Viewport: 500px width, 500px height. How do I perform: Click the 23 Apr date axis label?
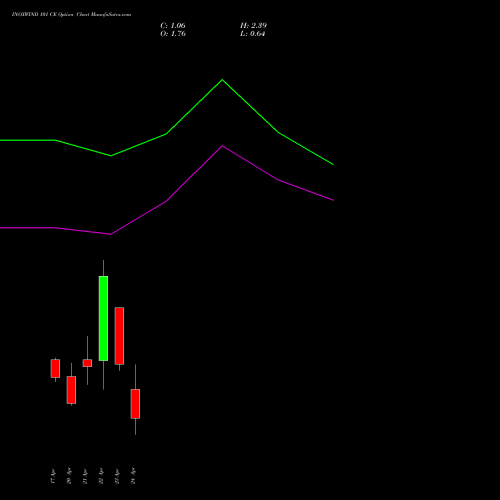(x=117, y=476)
